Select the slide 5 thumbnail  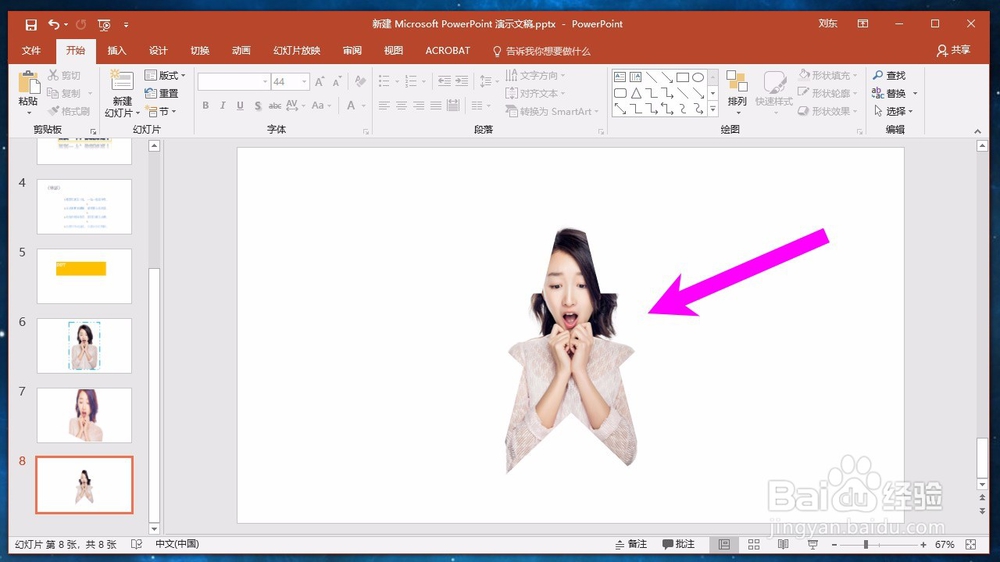84,276
